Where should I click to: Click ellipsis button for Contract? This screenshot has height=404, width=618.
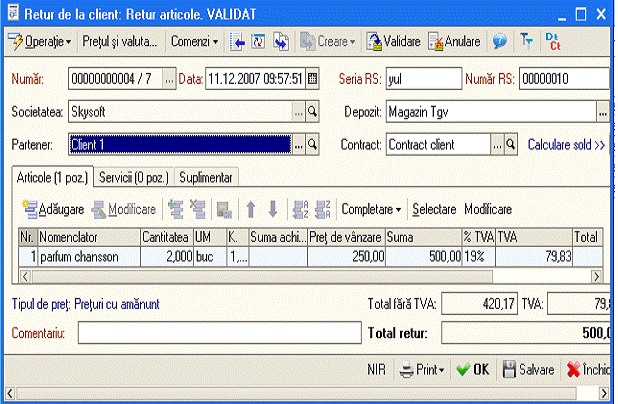[x=497, y=145]
